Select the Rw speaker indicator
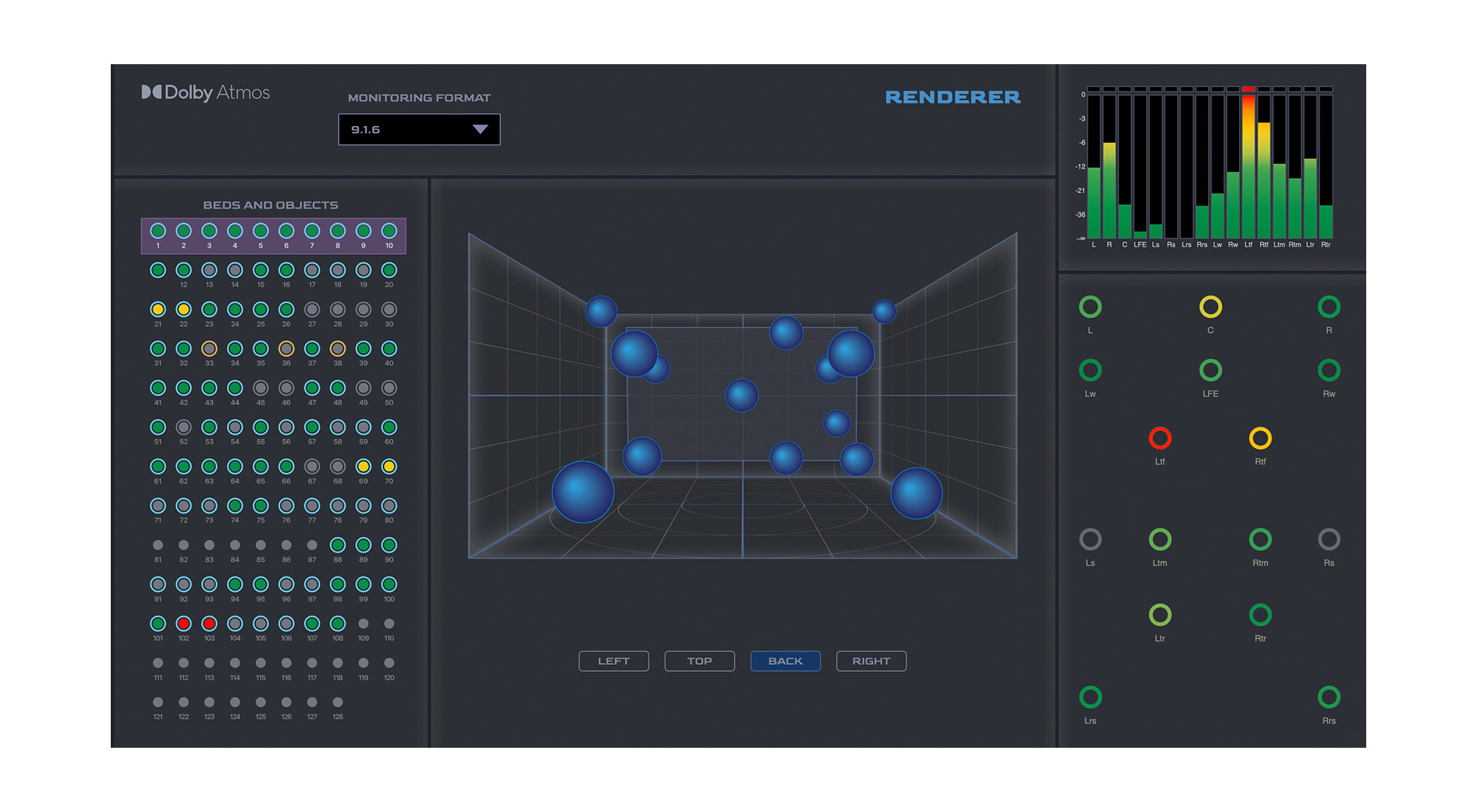The image size is (1477, 812). pyautogui.click(x=1329, y=370)
